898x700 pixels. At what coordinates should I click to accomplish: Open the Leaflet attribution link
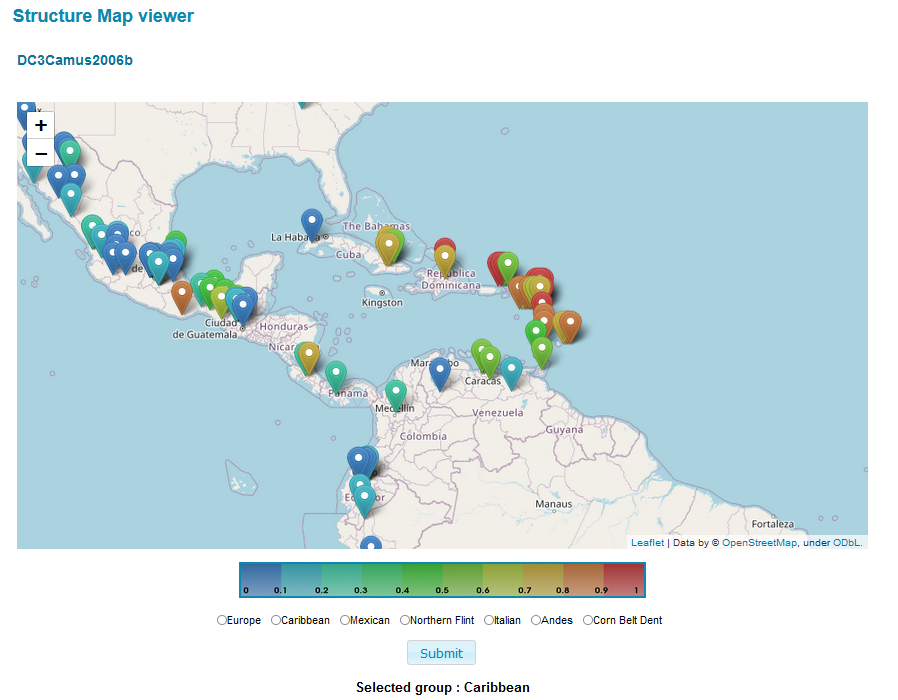pos(647,542)
